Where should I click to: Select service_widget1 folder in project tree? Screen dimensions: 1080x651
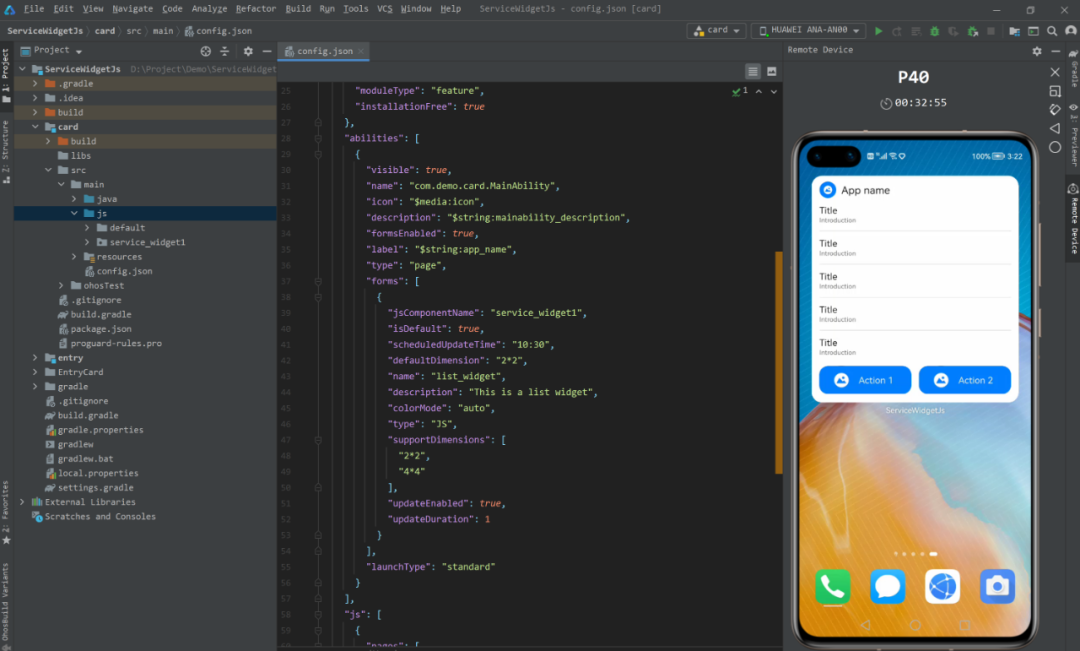pos(147,242)
